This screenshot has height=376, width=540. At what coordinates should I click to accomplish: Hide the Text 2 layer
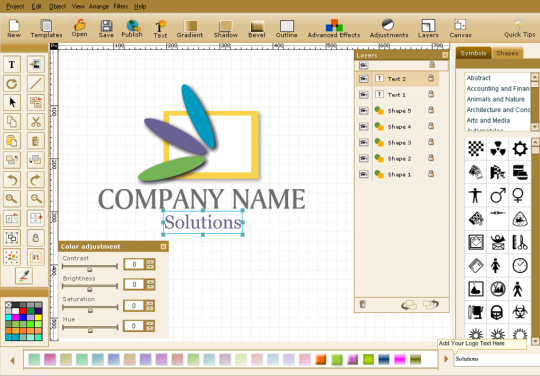tap(364, 79)
